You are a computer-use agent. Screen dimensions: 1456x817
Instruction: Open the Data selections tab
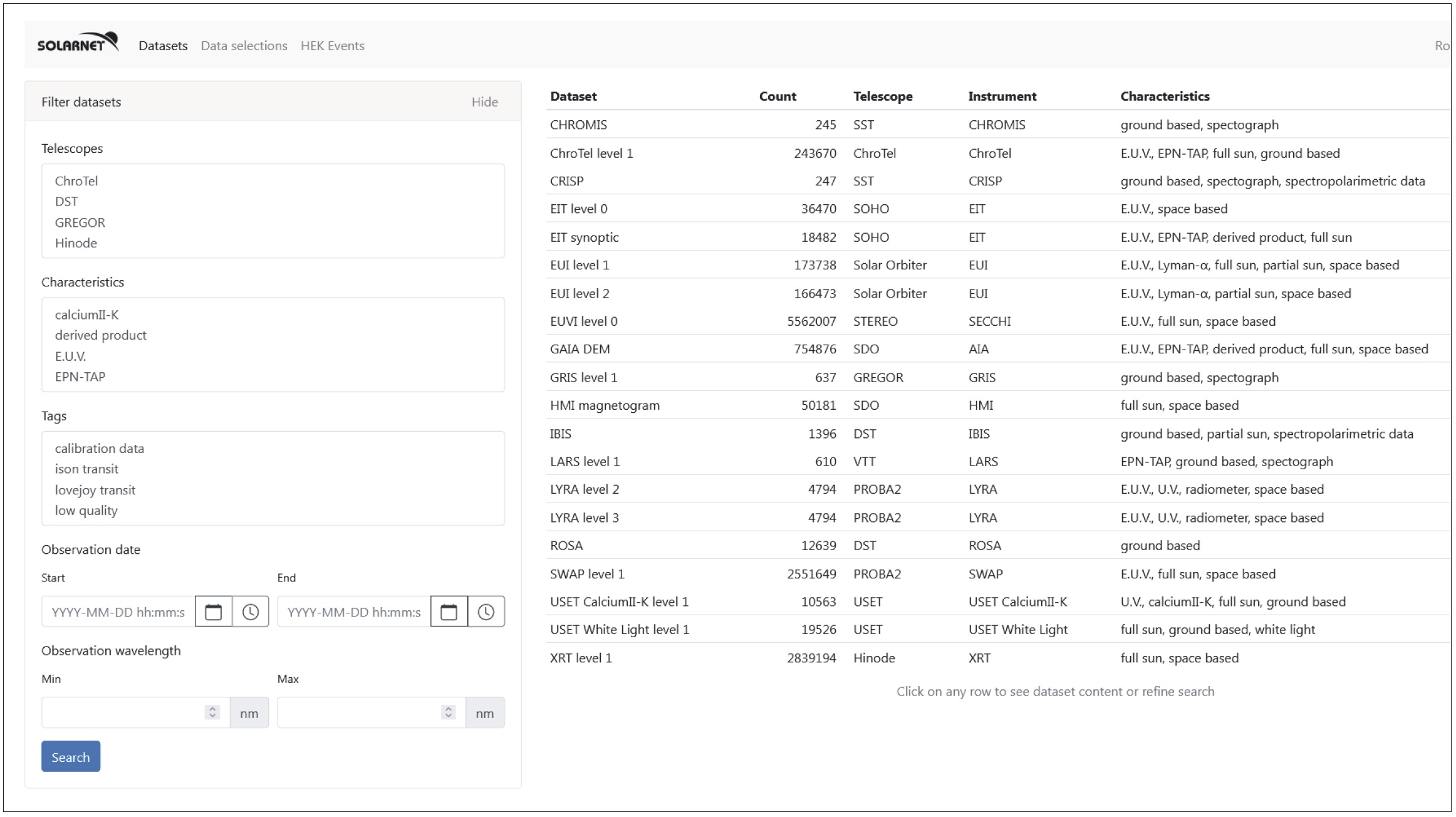pyautogui.click(x=244, y=46)
